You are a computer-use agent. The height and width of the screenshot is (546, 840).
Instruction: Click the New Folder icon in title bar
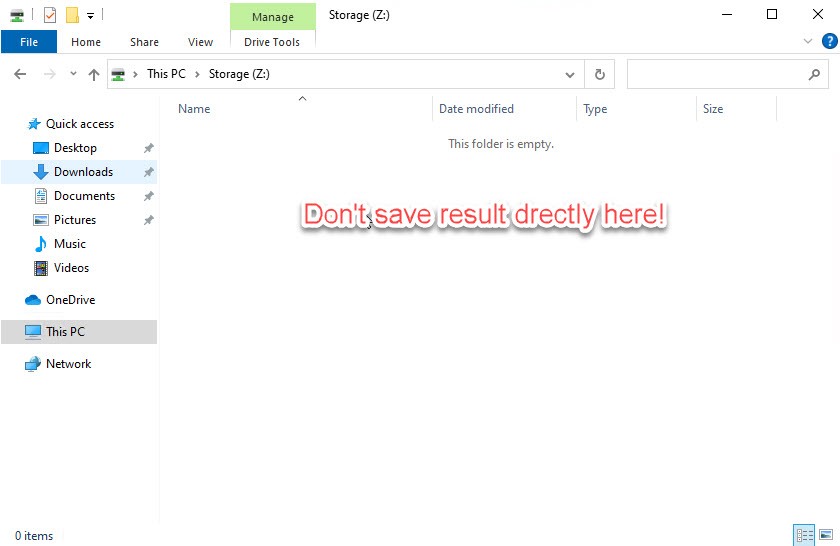click(72, 15)
